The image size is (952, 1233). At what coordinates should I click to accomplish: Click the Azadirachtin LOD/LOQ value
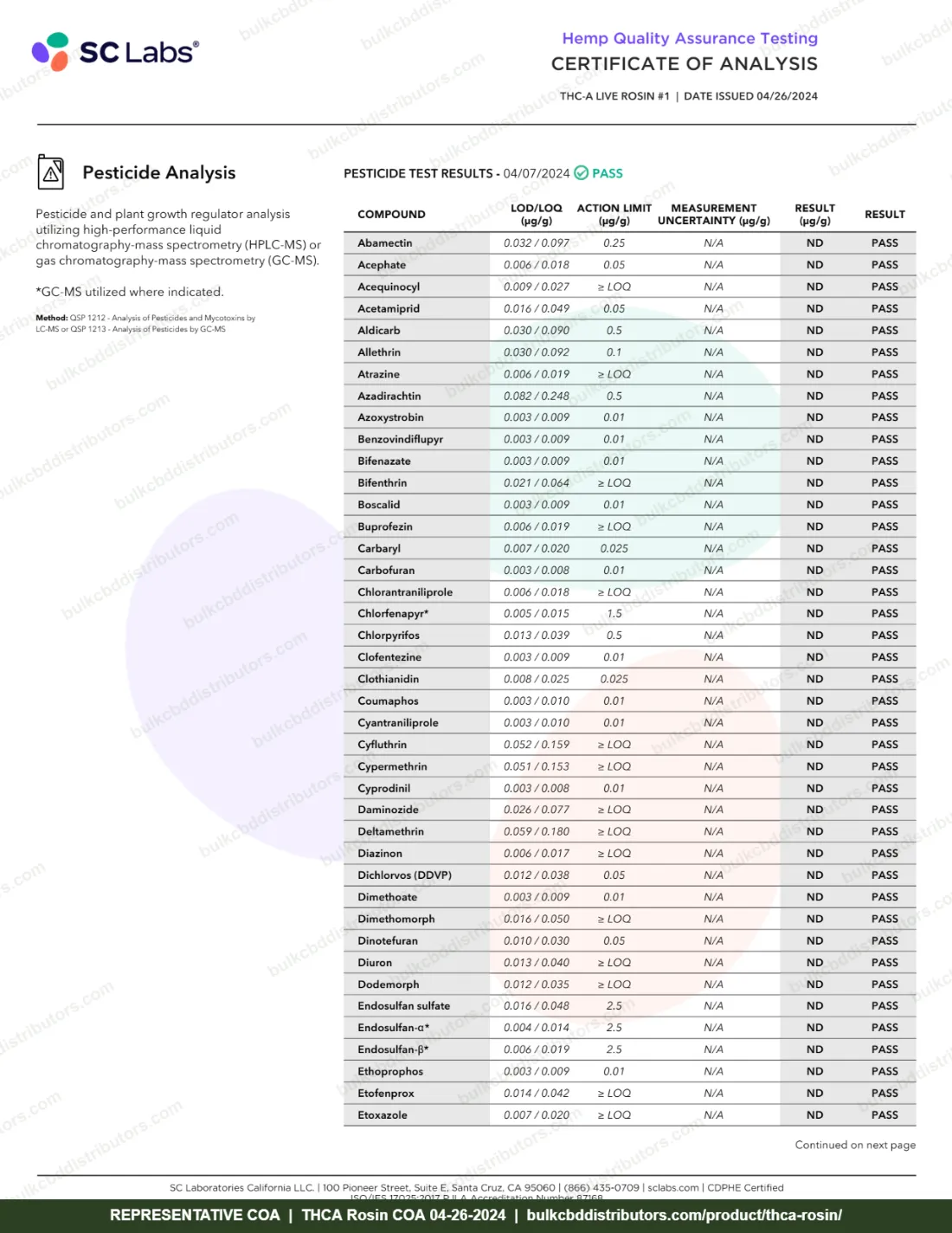pos(537,397)
